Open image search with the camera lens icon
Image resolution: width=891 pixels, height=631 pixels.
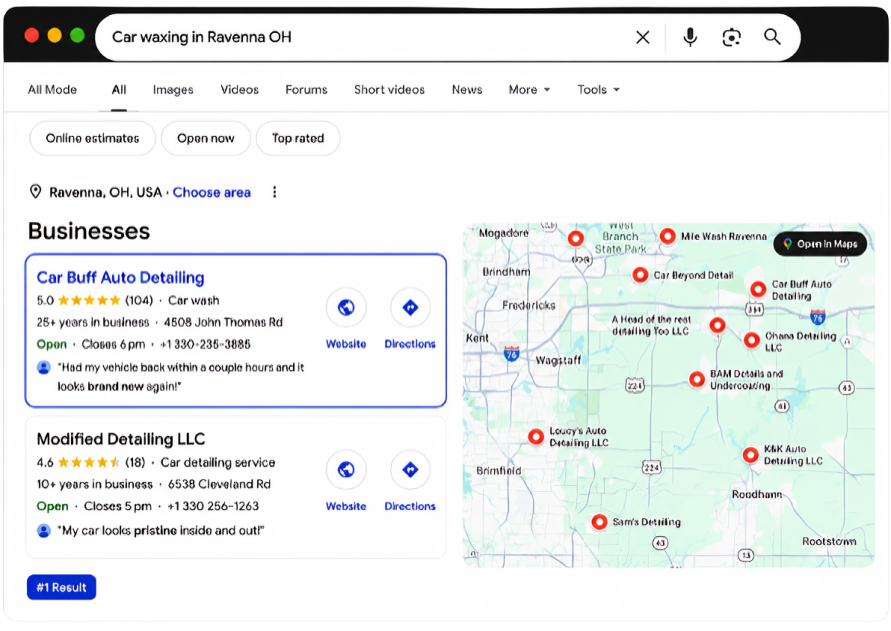point(731,38)
